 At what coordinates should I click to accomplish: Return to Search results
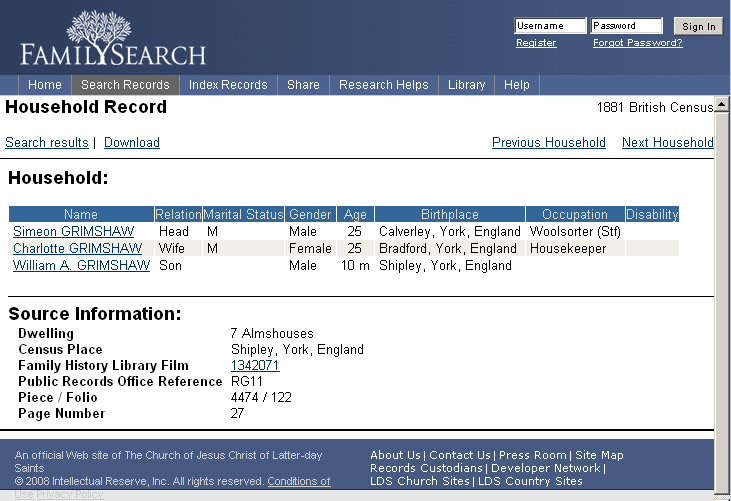tap(47, 143)
